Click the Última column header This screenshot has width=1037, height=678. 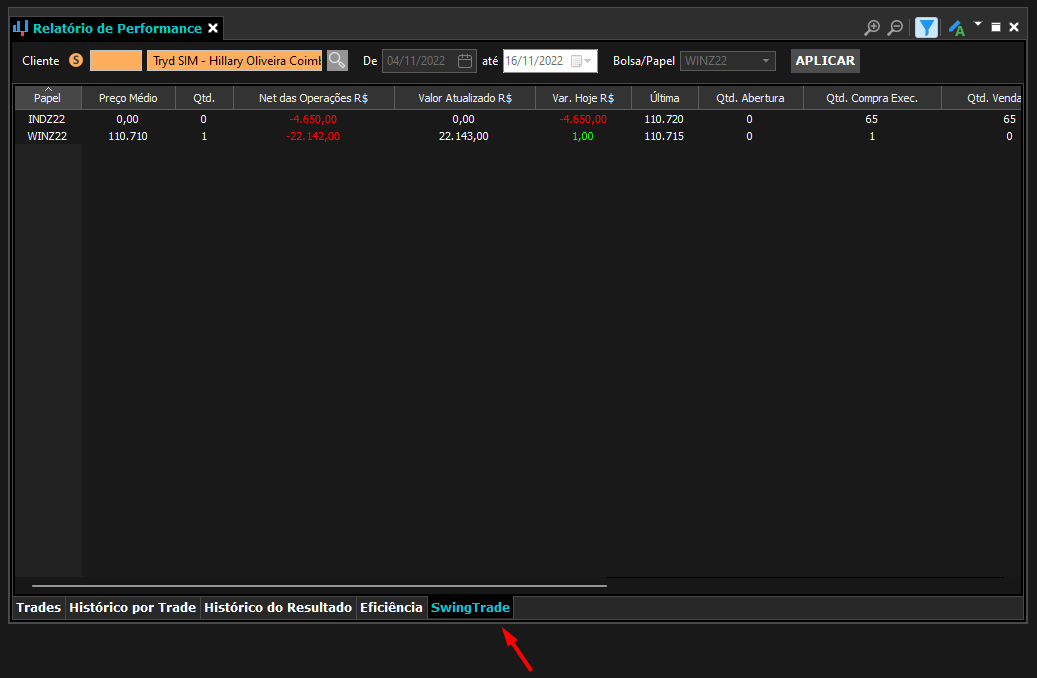point(665,98)
